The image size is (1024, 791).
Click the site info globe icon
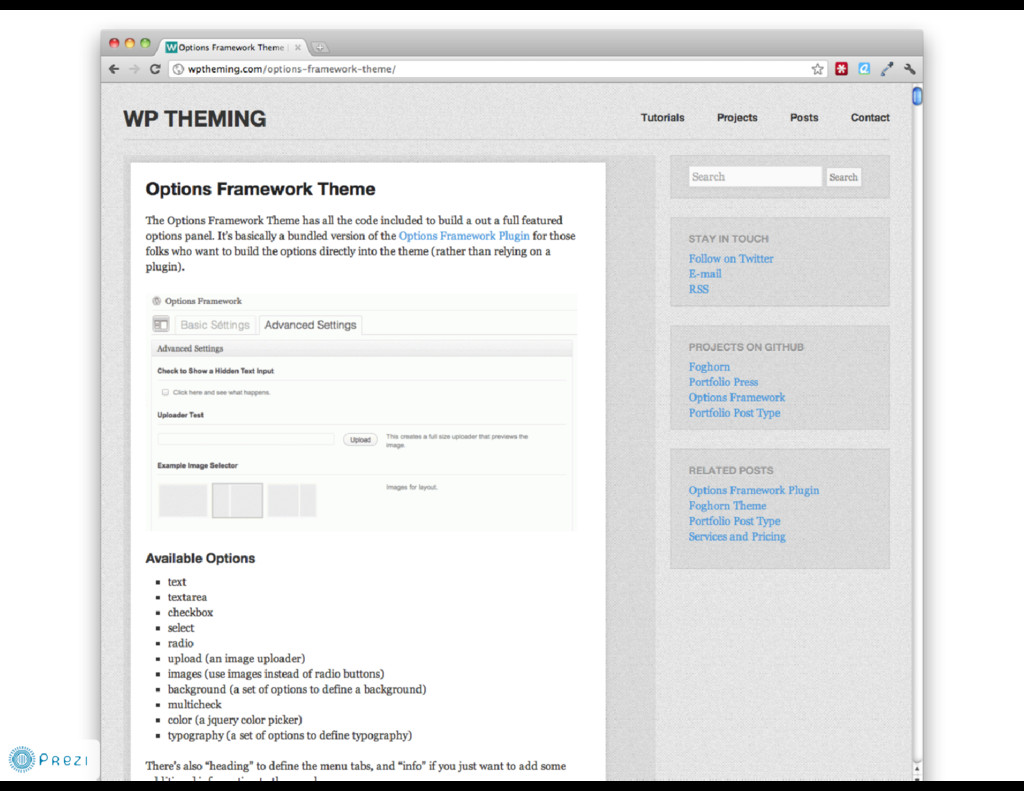[x=178, y=69]
